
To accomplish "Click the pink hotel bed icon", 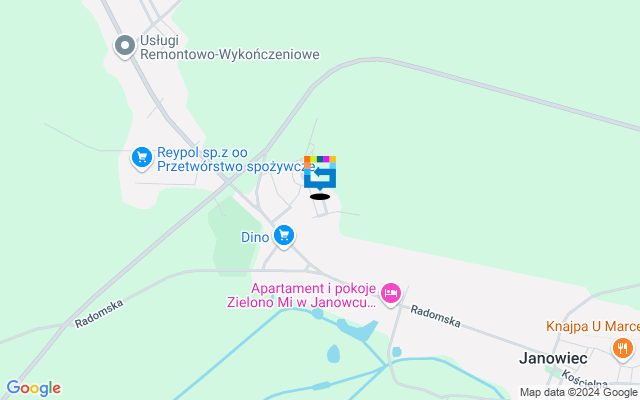I will pos(391,294).
